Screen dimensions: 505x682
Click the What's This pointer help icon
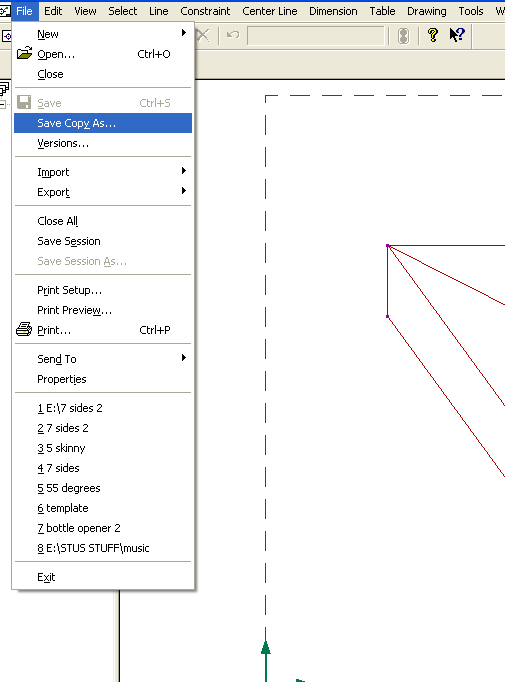point(457,35)
